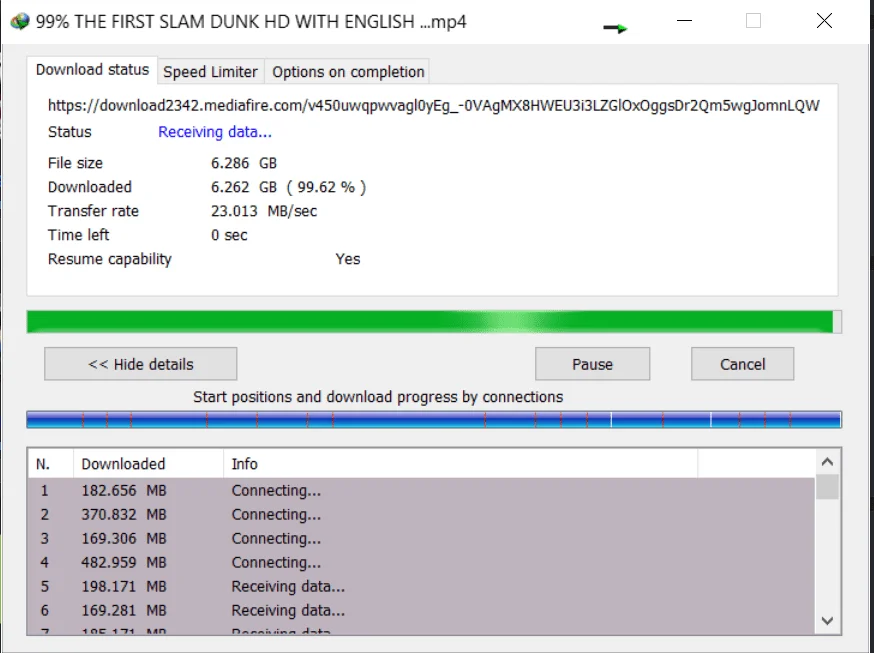The image size is (874, 653).
Task: Select connection row 1 with 182.656 MB
Action: coord(421,490)
